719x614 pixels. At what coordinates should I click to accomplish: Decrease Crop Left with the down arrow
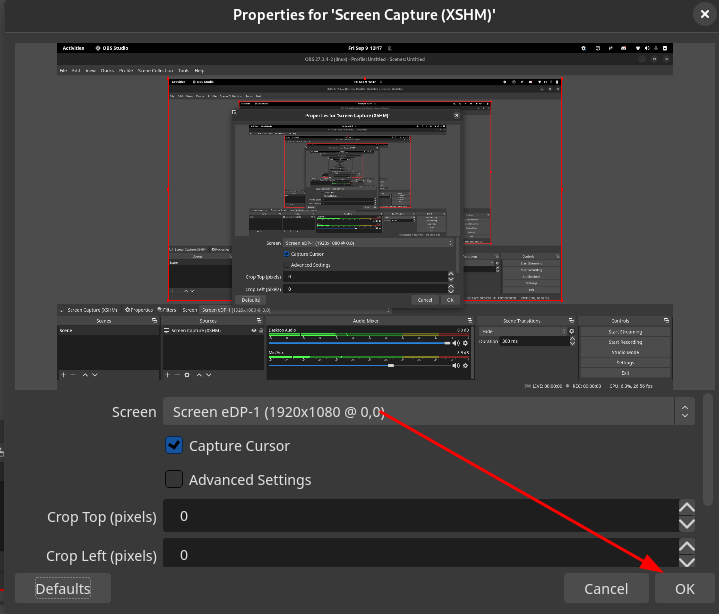click(686, 562)
